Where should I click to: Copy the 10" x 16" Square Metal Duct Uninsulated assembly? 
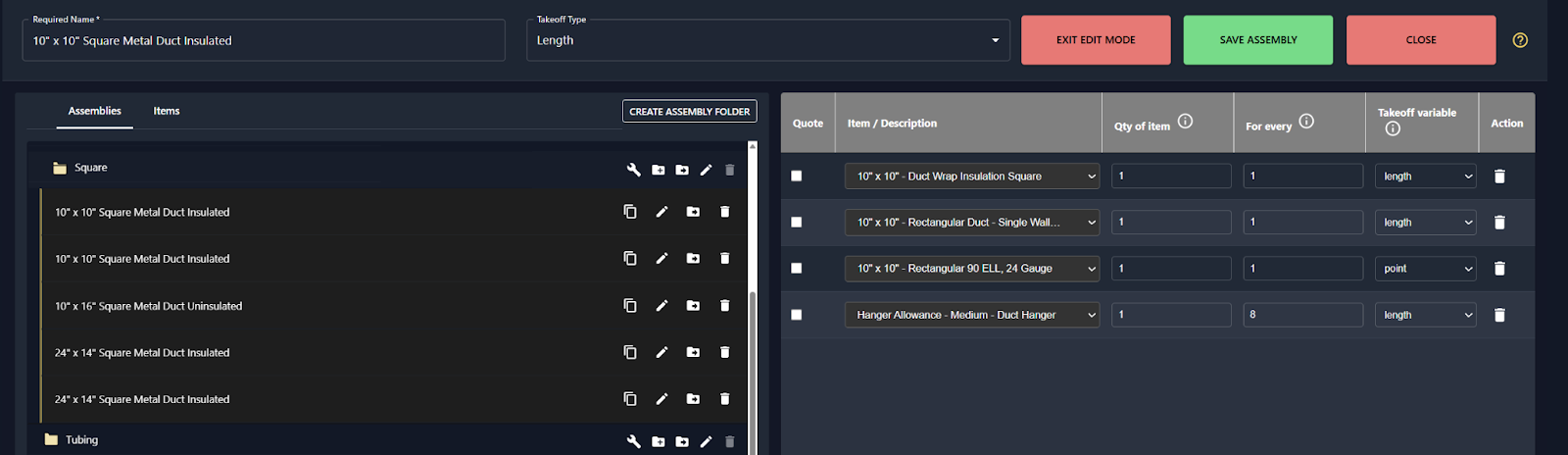point(630,305)
